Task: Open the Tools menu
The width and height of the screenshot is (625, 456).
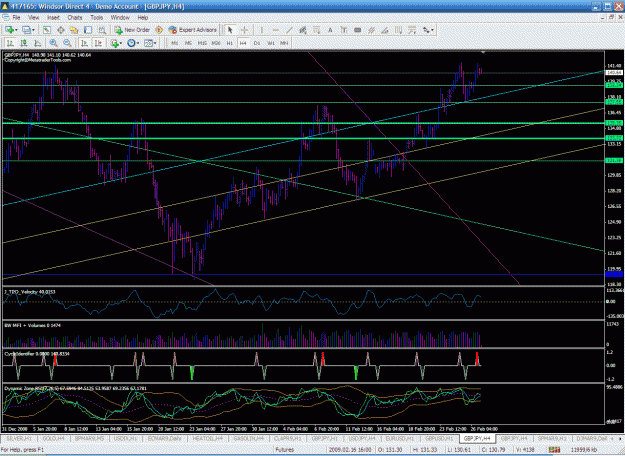Action: click(x=96, y=18)
